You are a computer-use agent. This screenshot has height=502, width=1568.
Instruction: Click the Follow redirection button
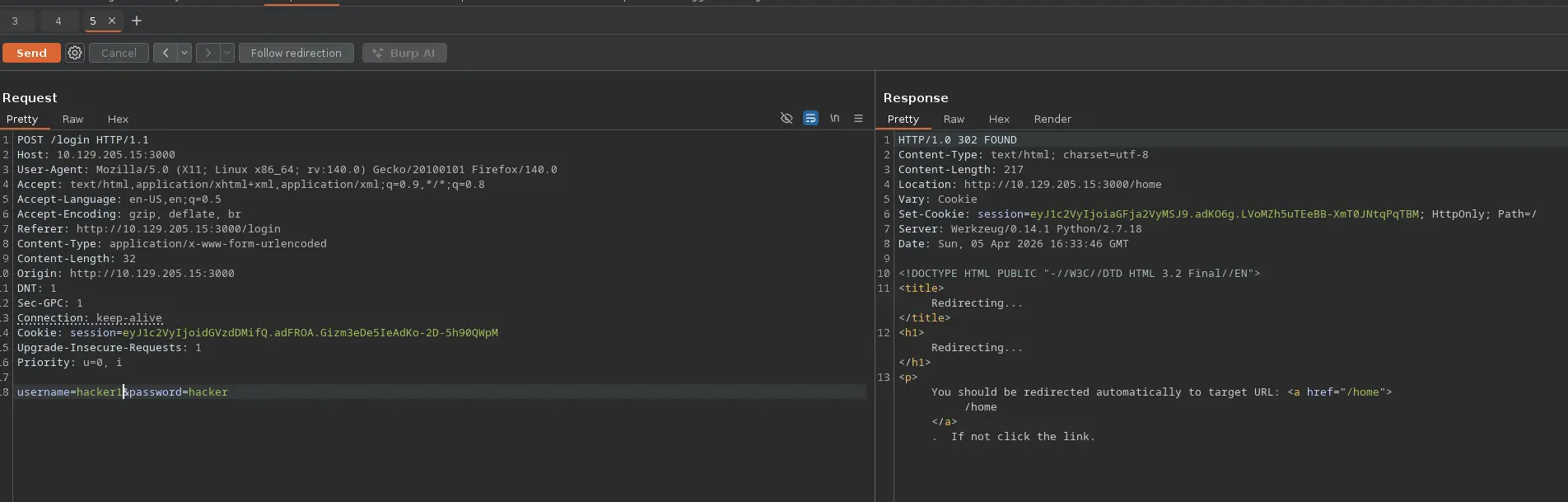tap(296, 53)
